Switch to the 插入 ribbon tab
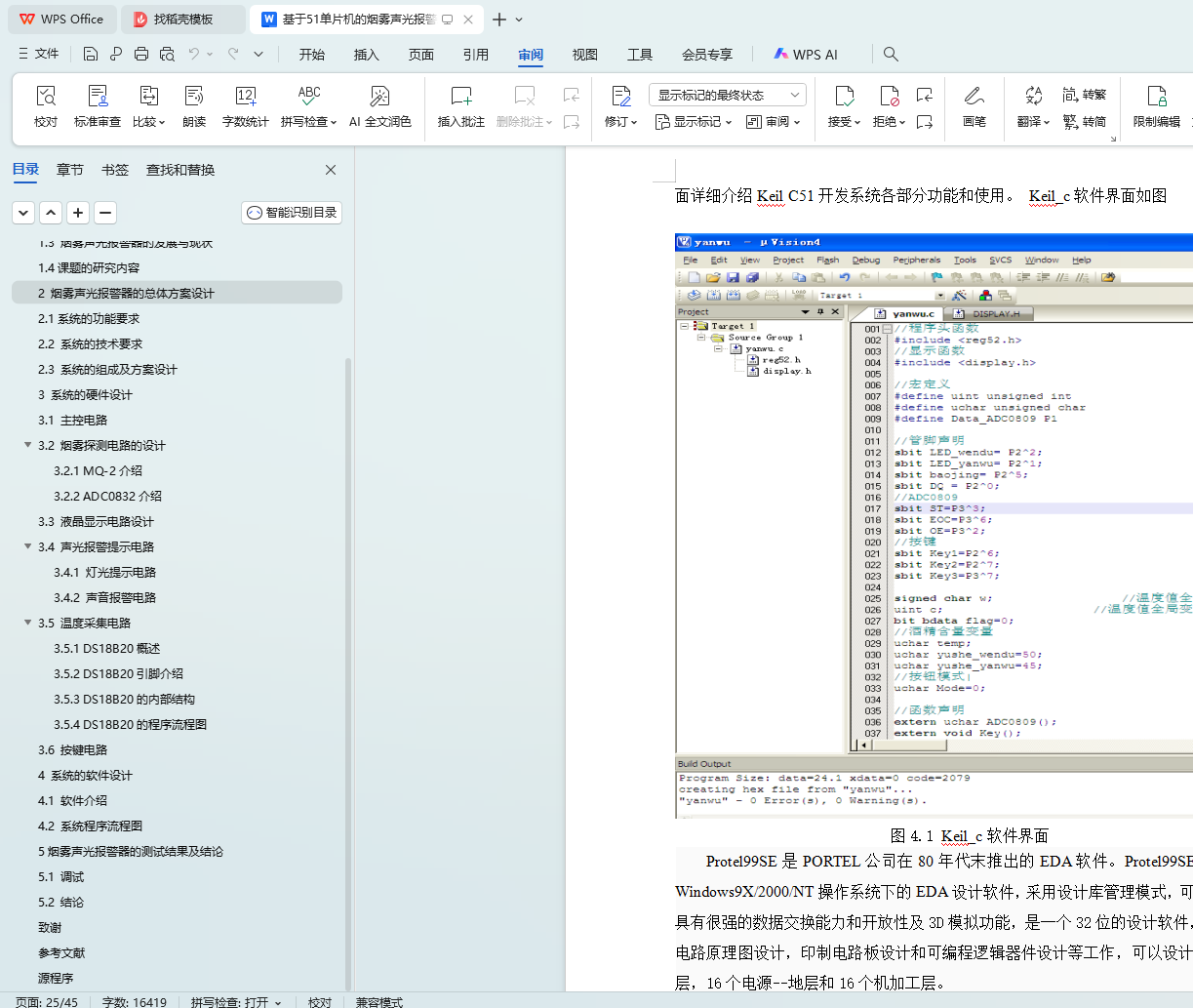 coord(367,55)
